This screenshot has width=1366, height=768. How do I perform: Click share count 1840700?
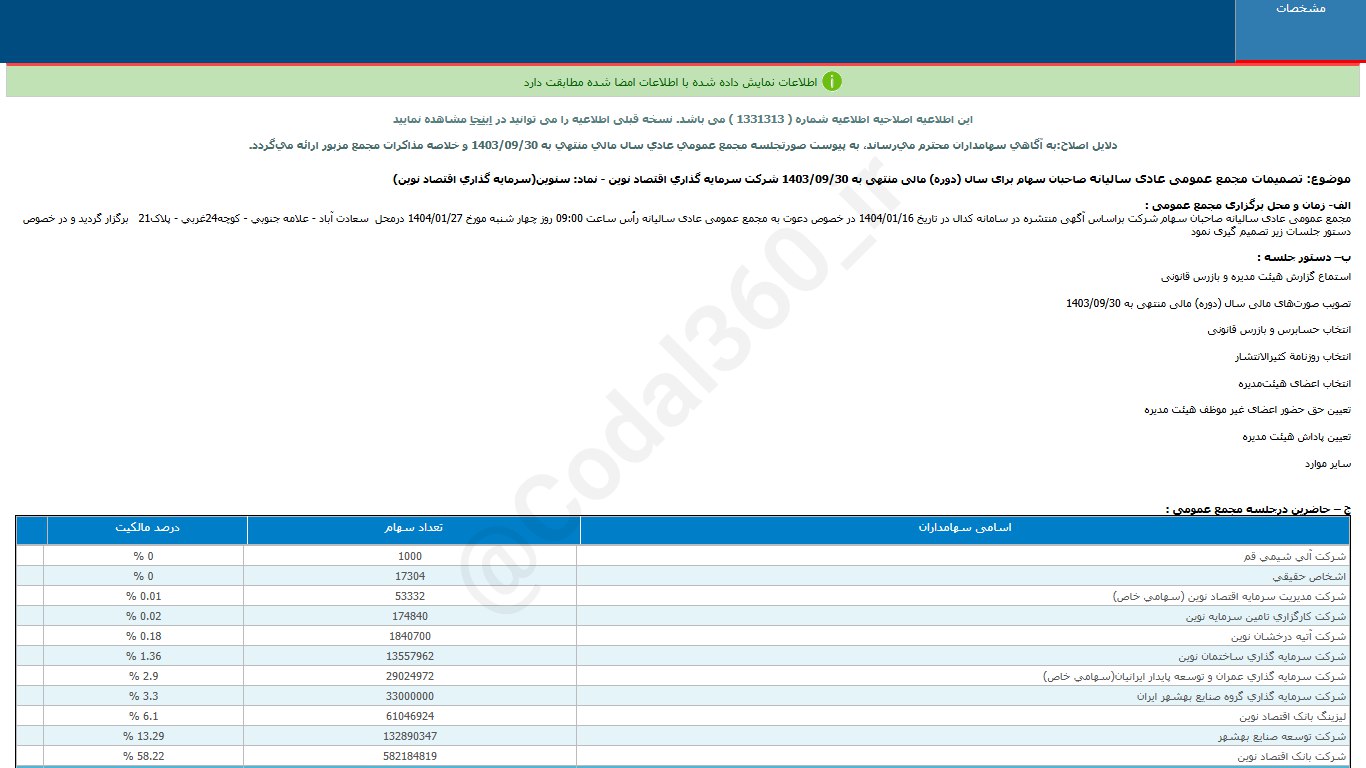point(410,636)
